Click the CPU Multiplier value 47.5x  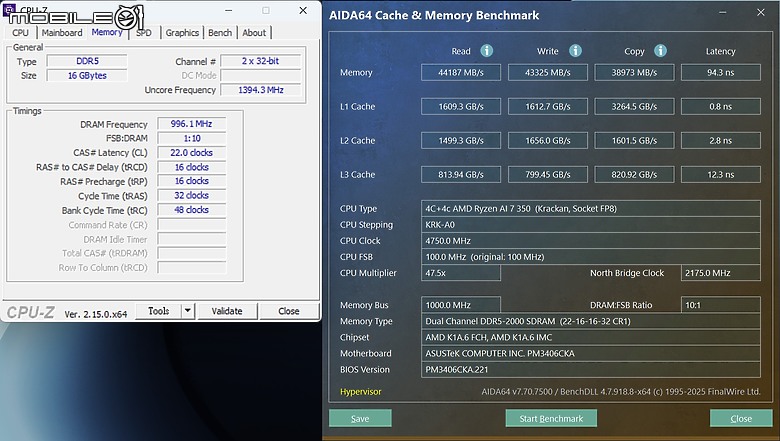pyautogui.click(x=461, y=273)
